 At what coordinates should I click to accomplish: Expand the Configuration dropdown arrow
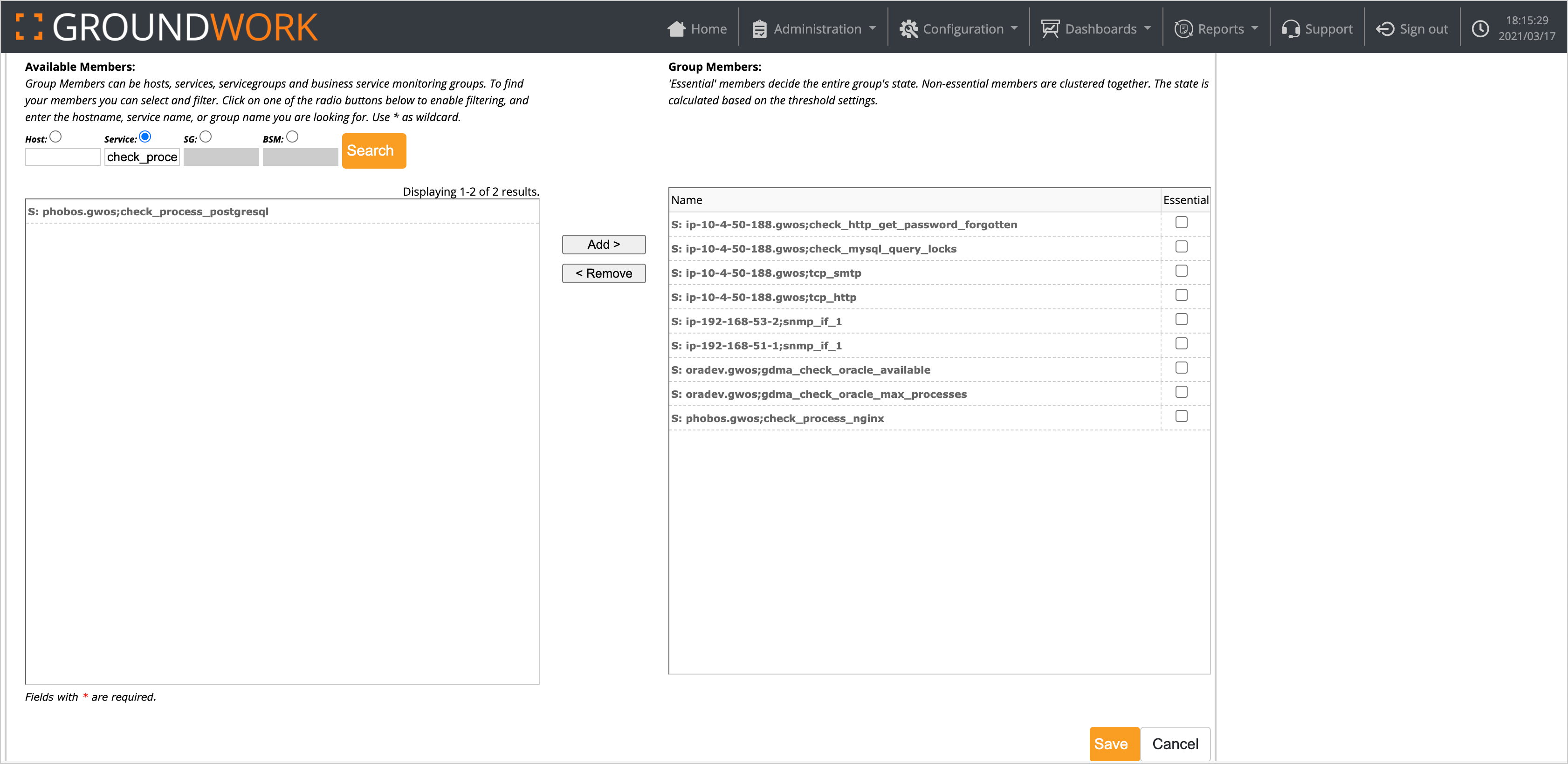coord(1014,28)
